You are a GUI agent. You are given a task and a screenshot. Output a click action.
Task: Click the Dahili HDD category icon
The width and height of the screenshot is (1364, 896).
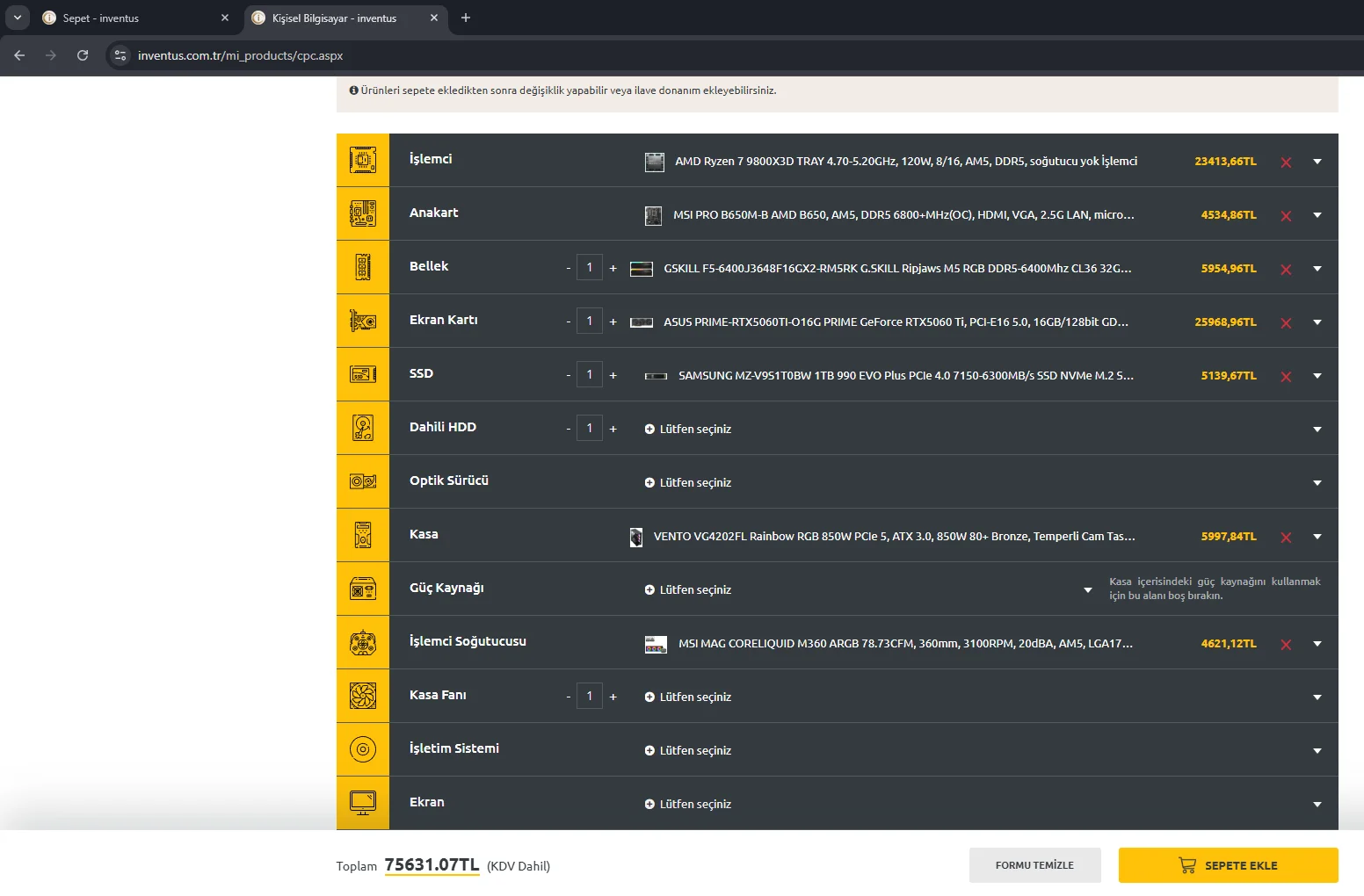tap(363, 428)
